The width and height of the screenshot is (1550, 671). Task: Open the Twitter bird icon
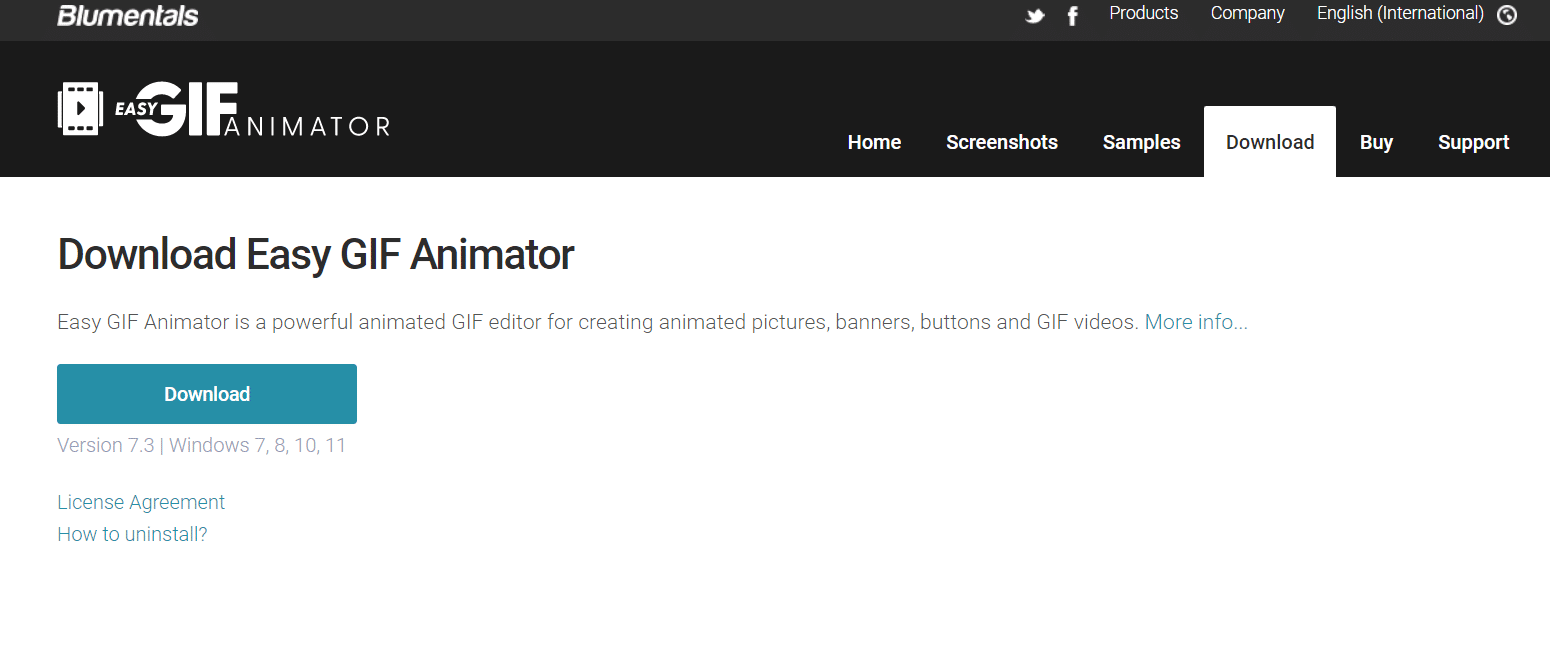coord(1035,16)
